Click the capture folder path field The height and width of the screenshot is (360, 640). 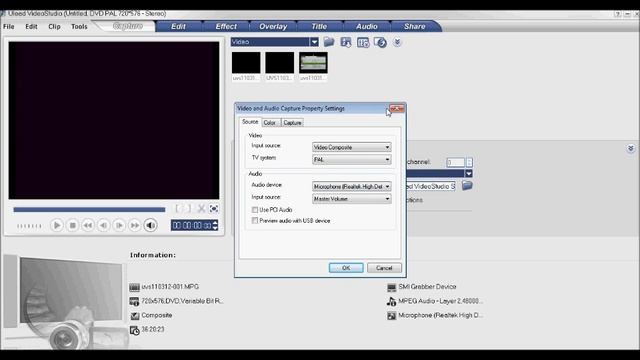point(431,186)
